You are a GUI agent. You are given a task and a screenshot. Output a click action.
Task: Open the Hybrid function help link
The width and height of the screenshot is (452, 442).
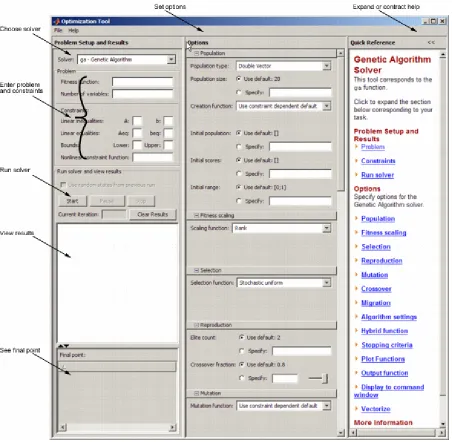(x=384, y=331)
